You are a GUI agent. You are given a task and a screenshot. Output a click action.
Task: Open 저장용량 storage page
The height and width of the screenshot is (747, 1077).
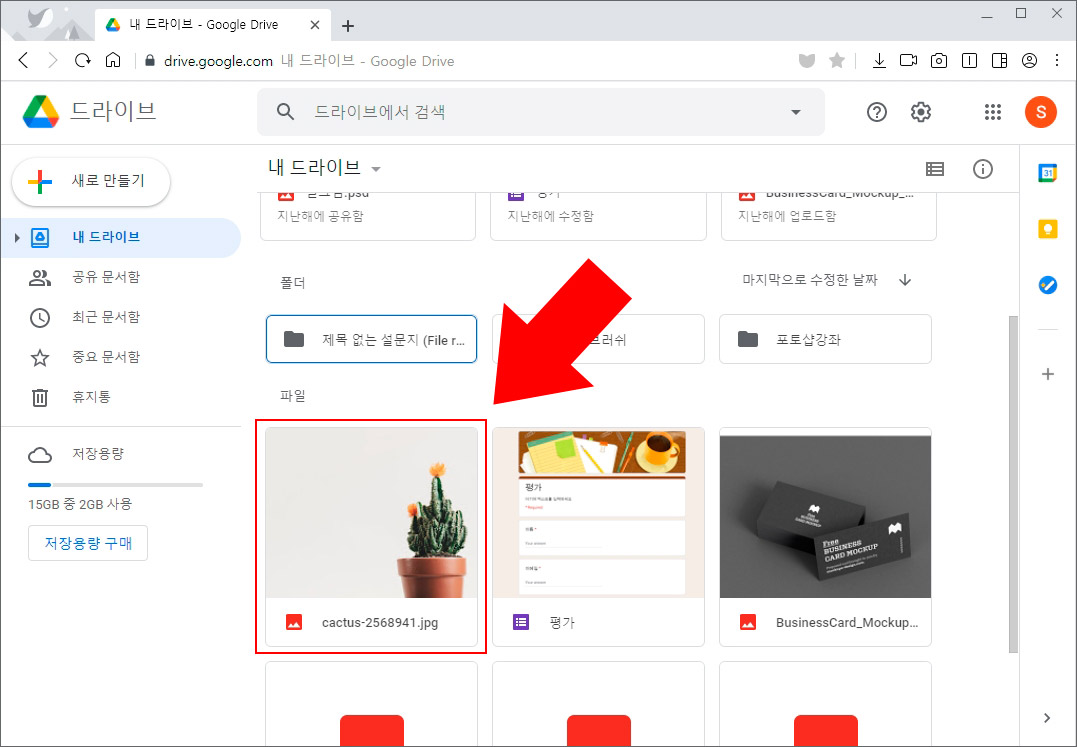click(98, 454)
